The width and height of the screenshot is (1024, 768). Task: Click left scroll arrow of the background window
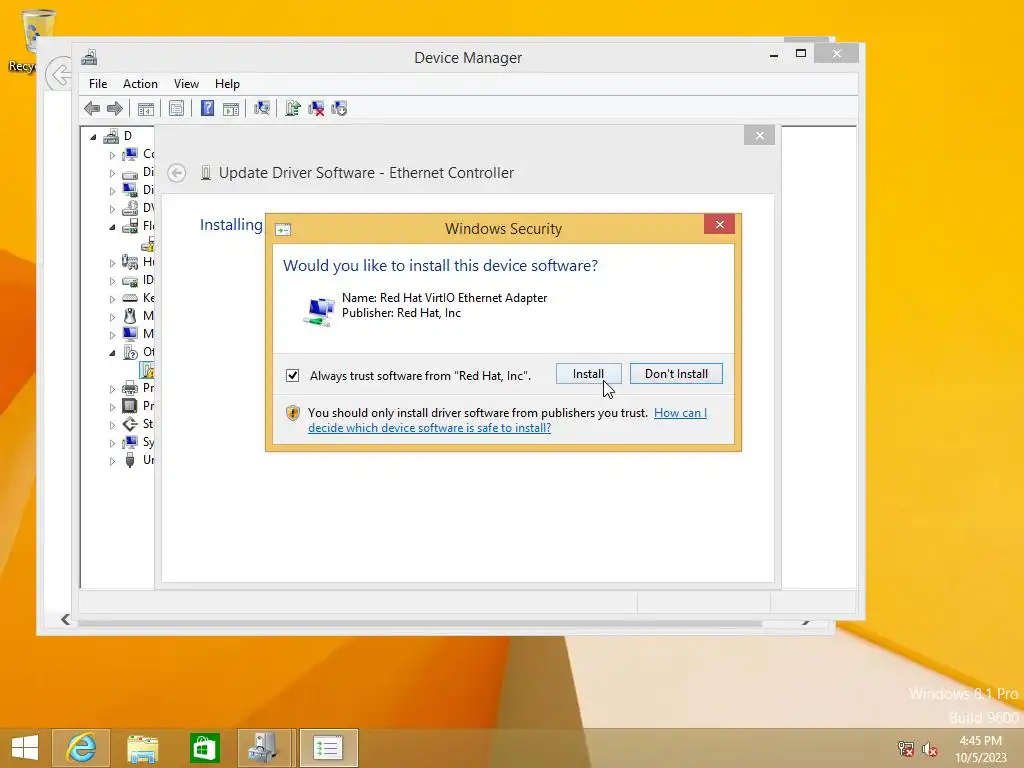pyautogui.click(x=65, y=619)
